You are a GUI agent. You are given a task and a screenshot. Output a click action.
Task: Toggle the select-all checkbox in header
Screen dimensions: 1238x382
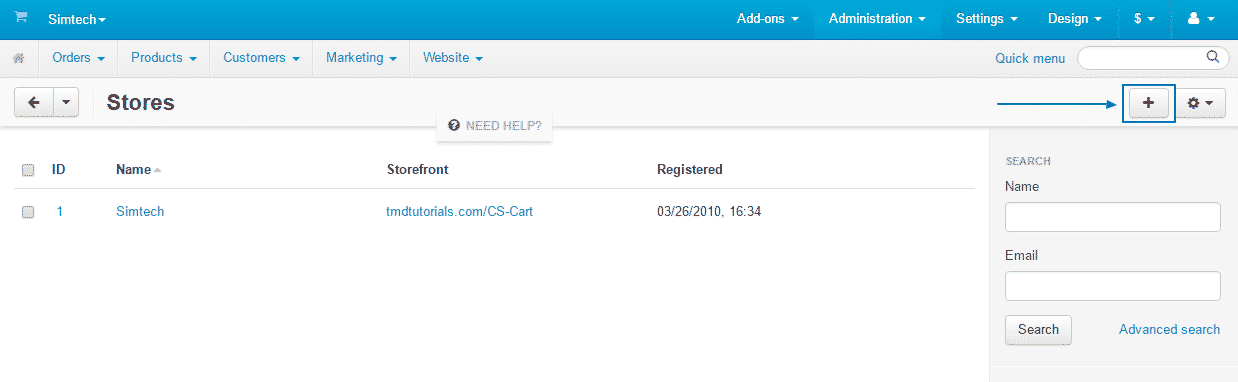point(28,170)
